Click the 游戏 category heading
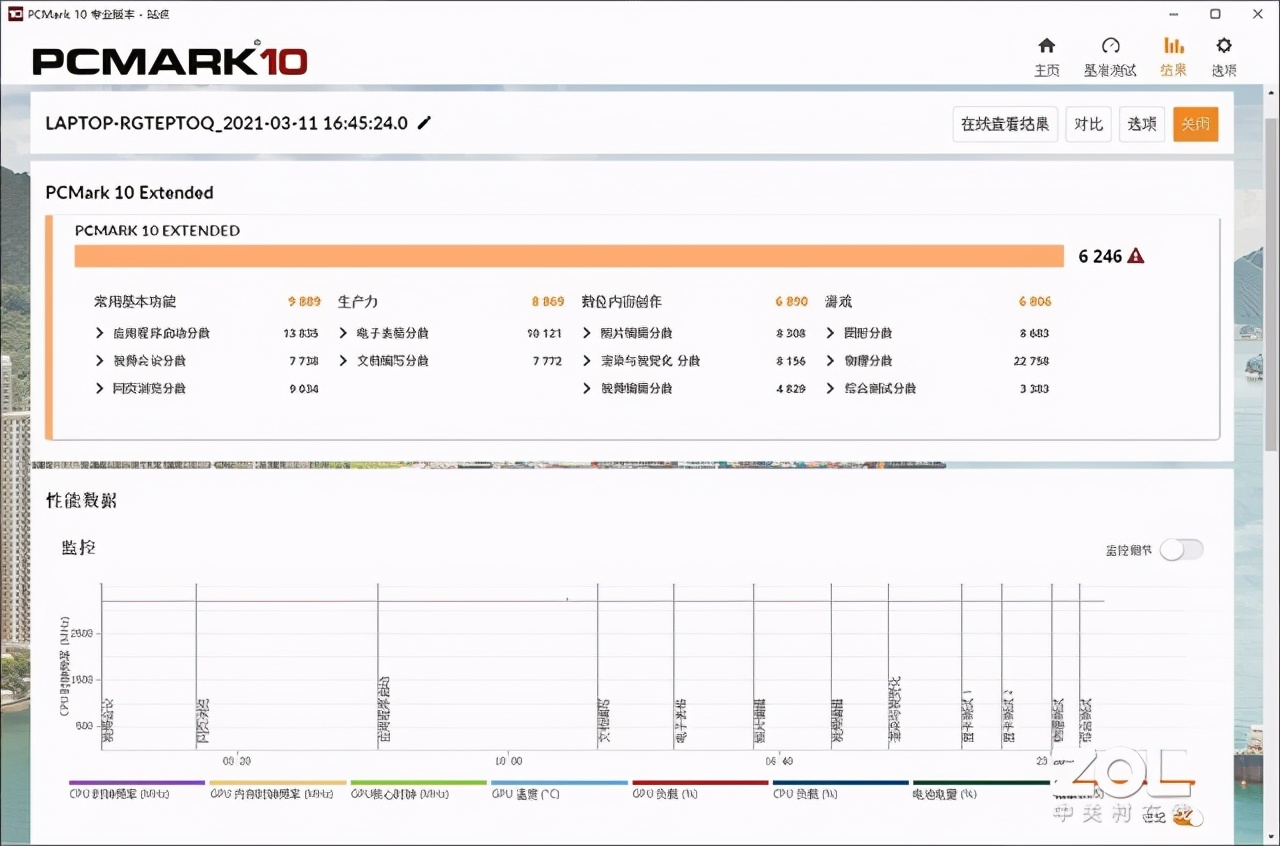 [839, 301]
